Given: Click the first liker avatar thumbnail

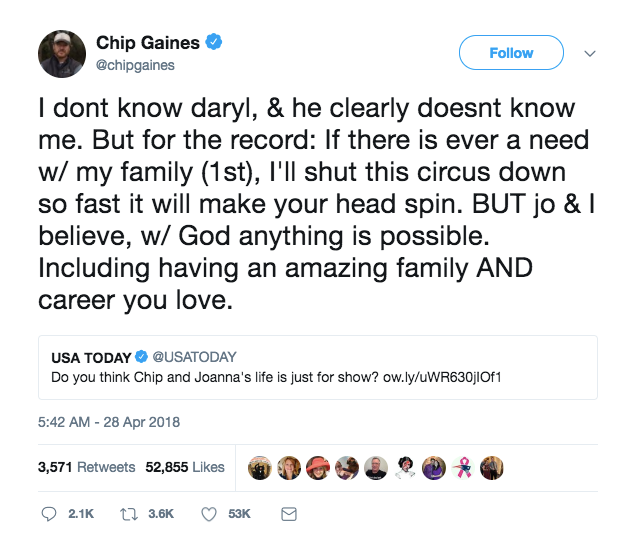Looking at the screenshot, I should 260,468.
